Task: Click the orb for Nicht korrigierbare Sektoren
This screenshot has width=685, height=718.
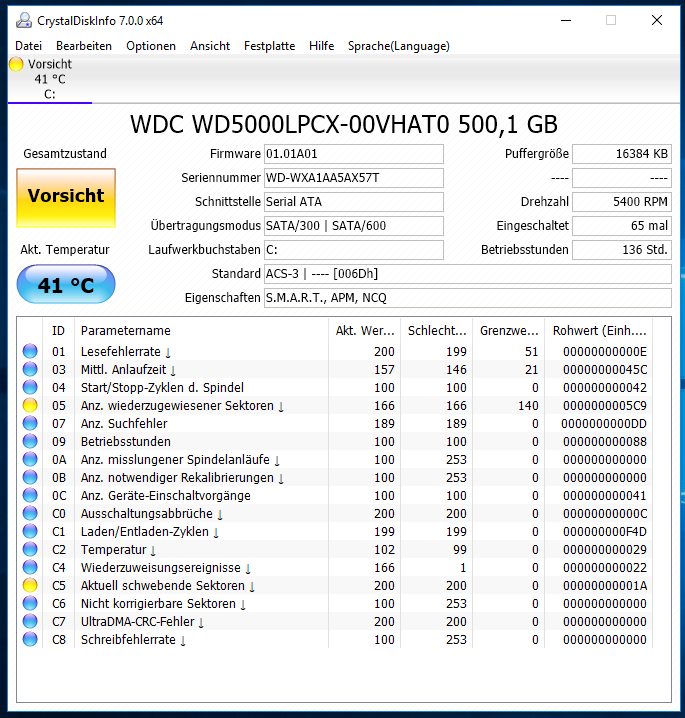Action: click(30, 604)
